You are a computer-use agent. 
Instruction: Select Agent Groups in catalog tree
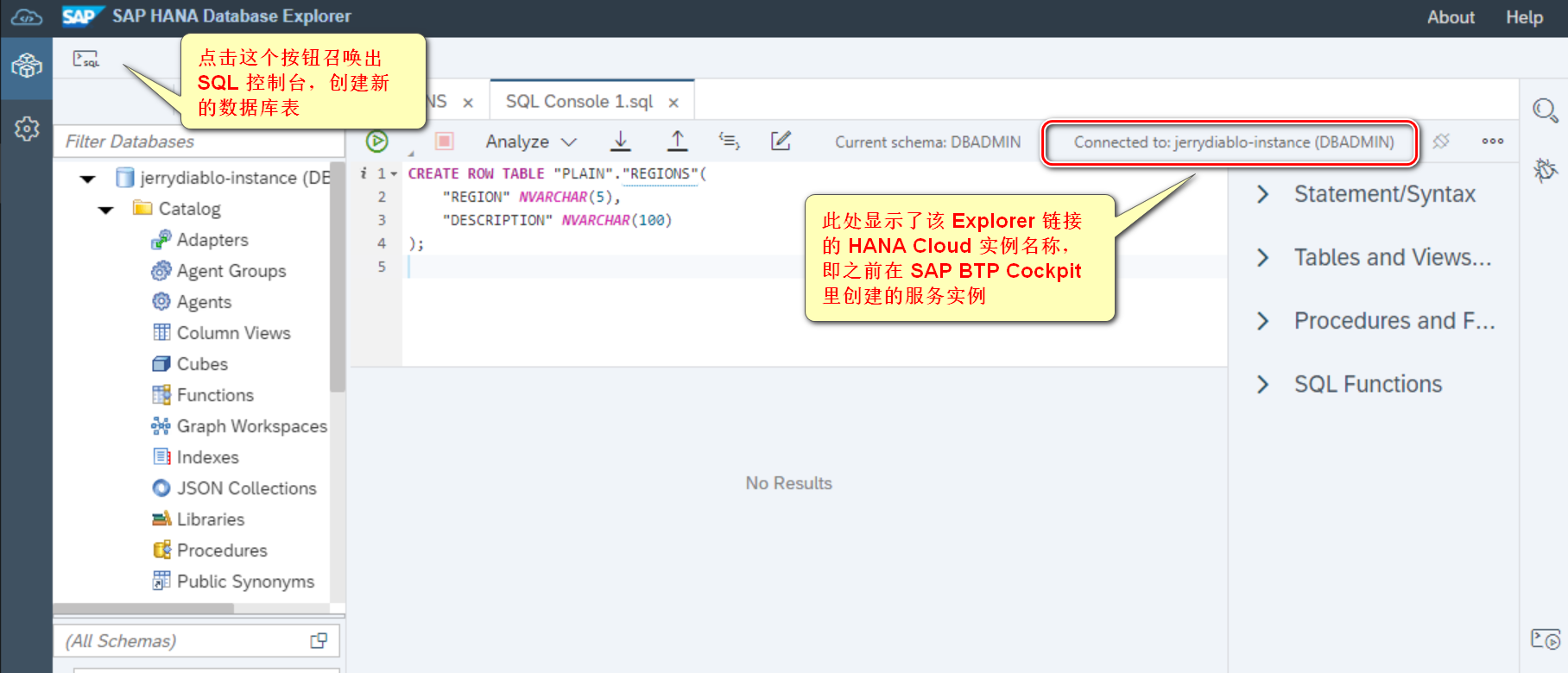231,271
